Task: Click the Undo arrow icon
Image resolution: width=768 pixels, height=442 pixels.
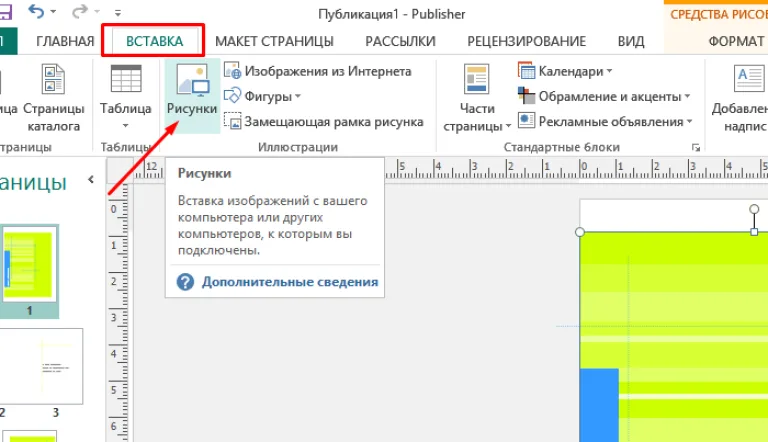Action: click(36, 11)
